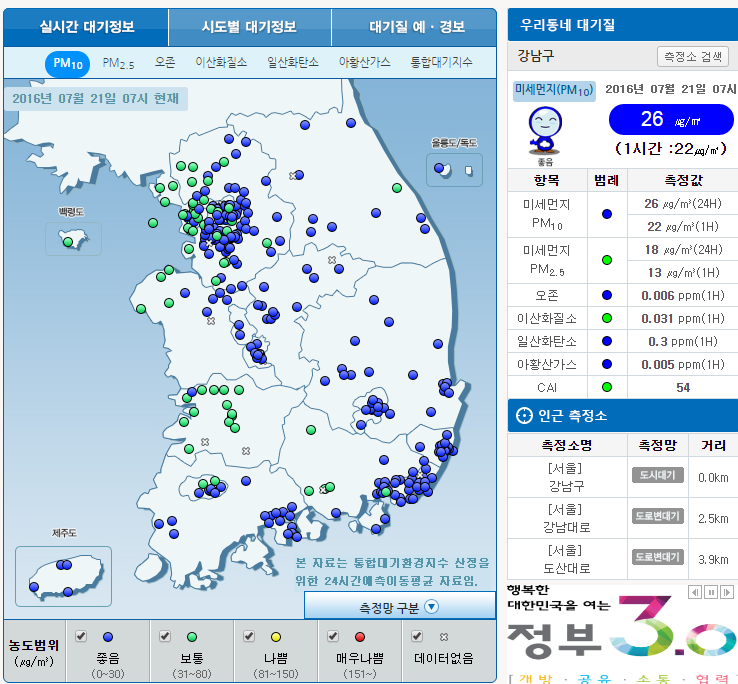Click the banner previous arrow
The height and width of the screenshot is (684, 738).
[x=694, y=592]
